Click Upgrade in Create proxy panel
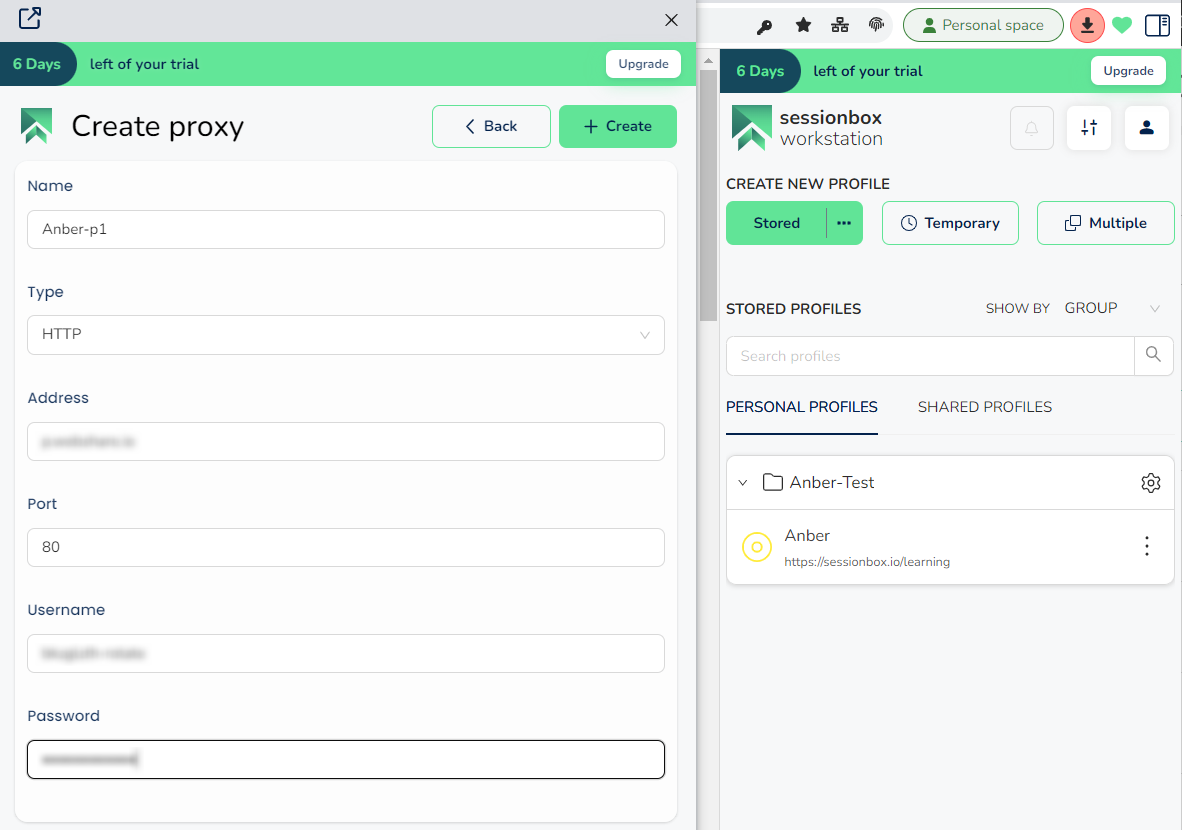1182x830 pixels. [x=643, y=64]
